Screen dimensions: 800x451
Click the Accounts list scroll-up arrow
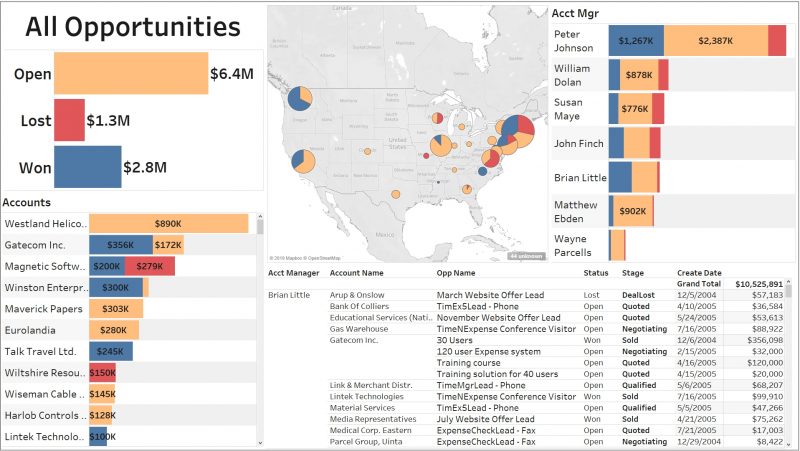(260, 217)
